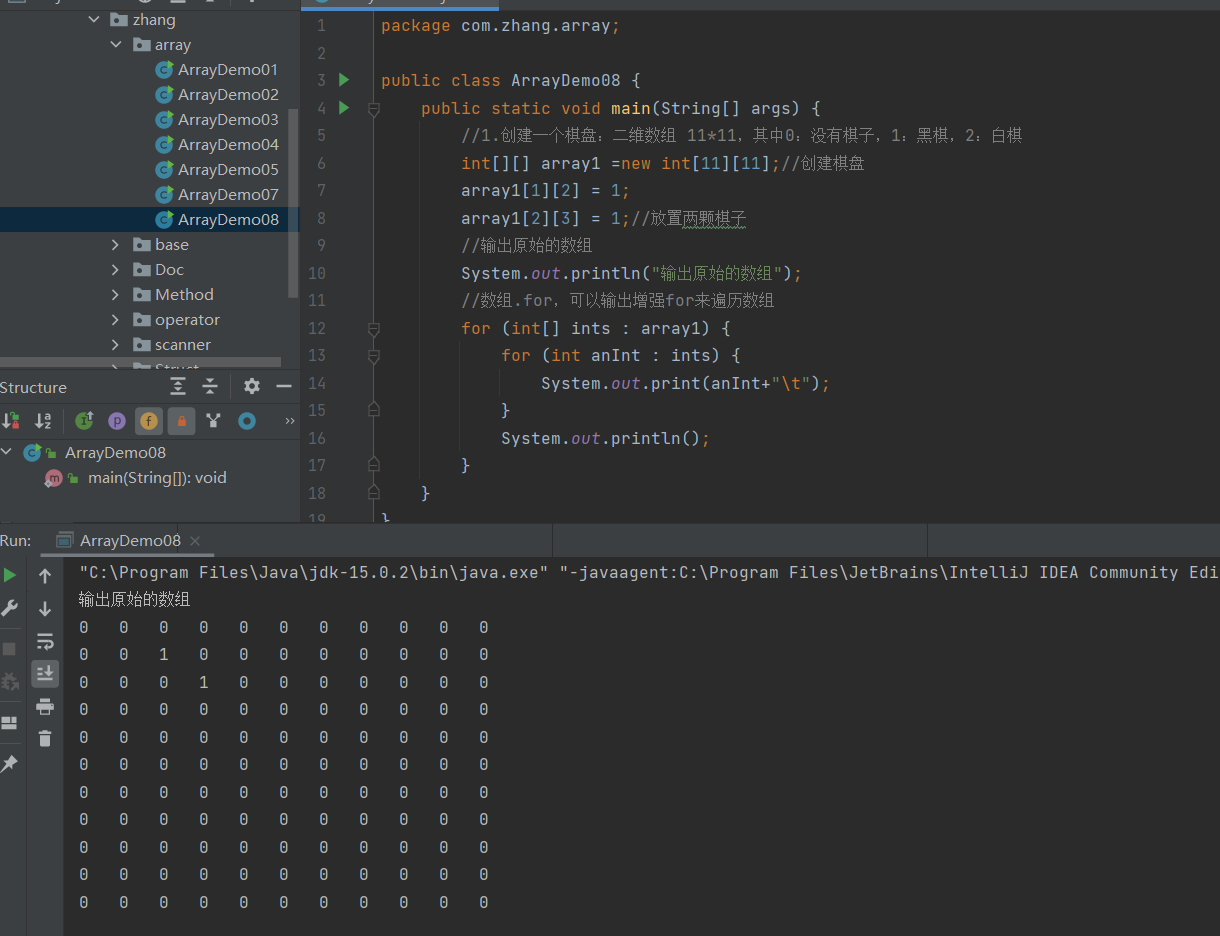Hide the Structure panel with the minus icon
This screenshot has width=1220, height=936.
click(x=284, y=386)
